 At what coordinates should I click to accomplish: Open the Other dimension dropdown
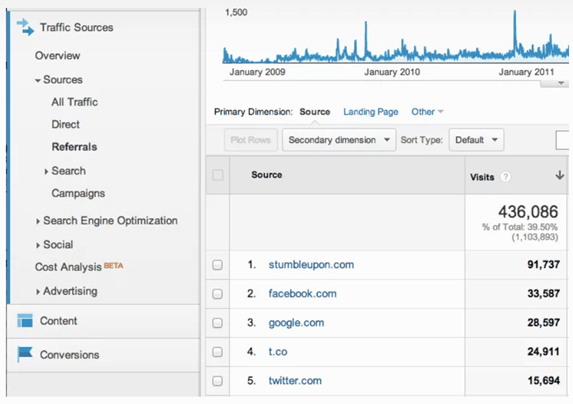427,112
